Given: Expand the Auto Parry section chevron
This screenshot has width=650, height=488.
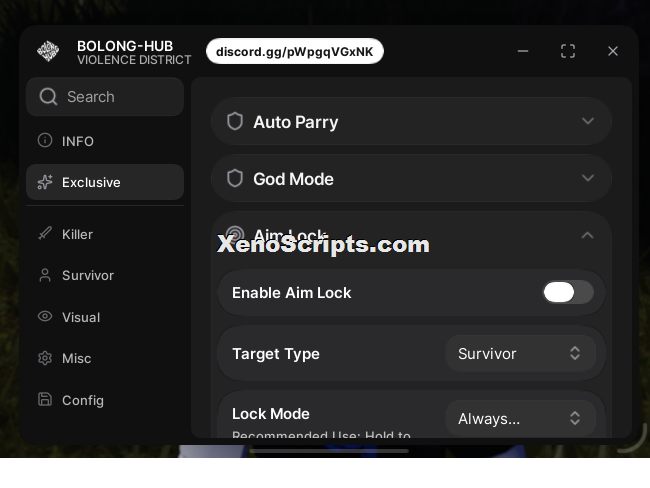Looking at the screenshot, I should tap(588, 121).
